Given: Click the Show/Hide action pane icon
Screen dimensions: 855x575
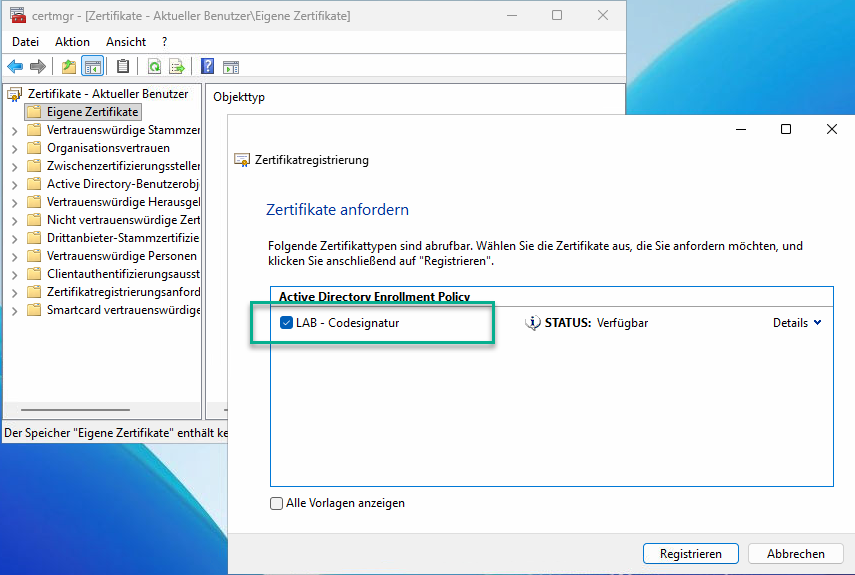Looking at the screenshot, I should (x=231, y=67).
